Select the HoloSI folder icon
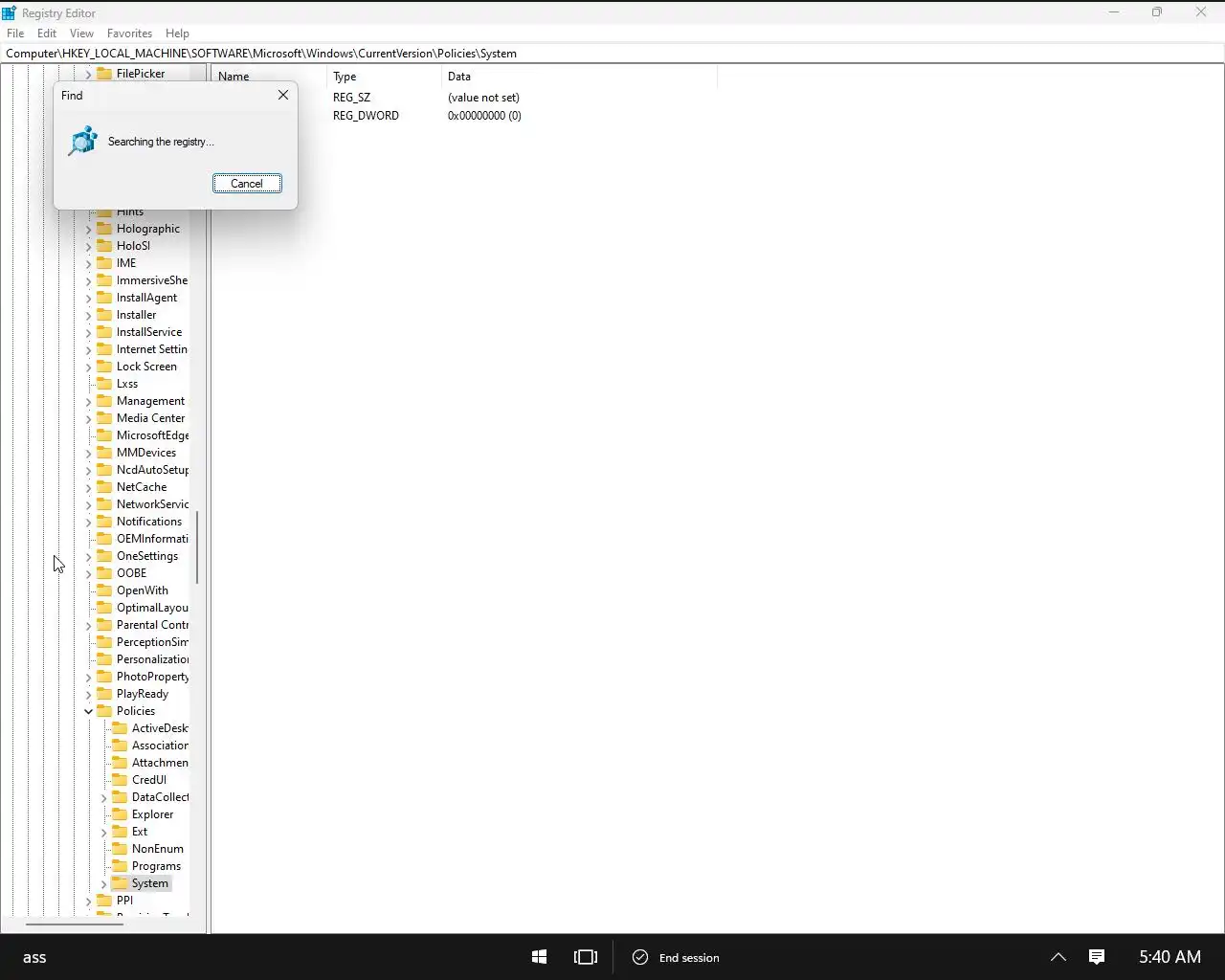The image size is (1225, 980). (x=104, y=246)
